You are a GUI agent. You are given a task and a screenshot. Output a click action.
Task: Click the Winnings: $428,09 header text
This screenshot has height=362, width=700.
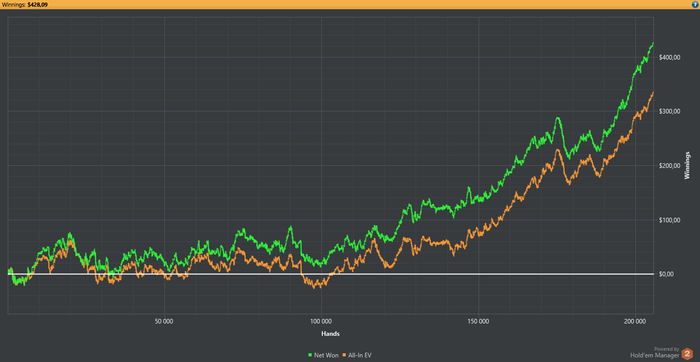click(25, 4)
